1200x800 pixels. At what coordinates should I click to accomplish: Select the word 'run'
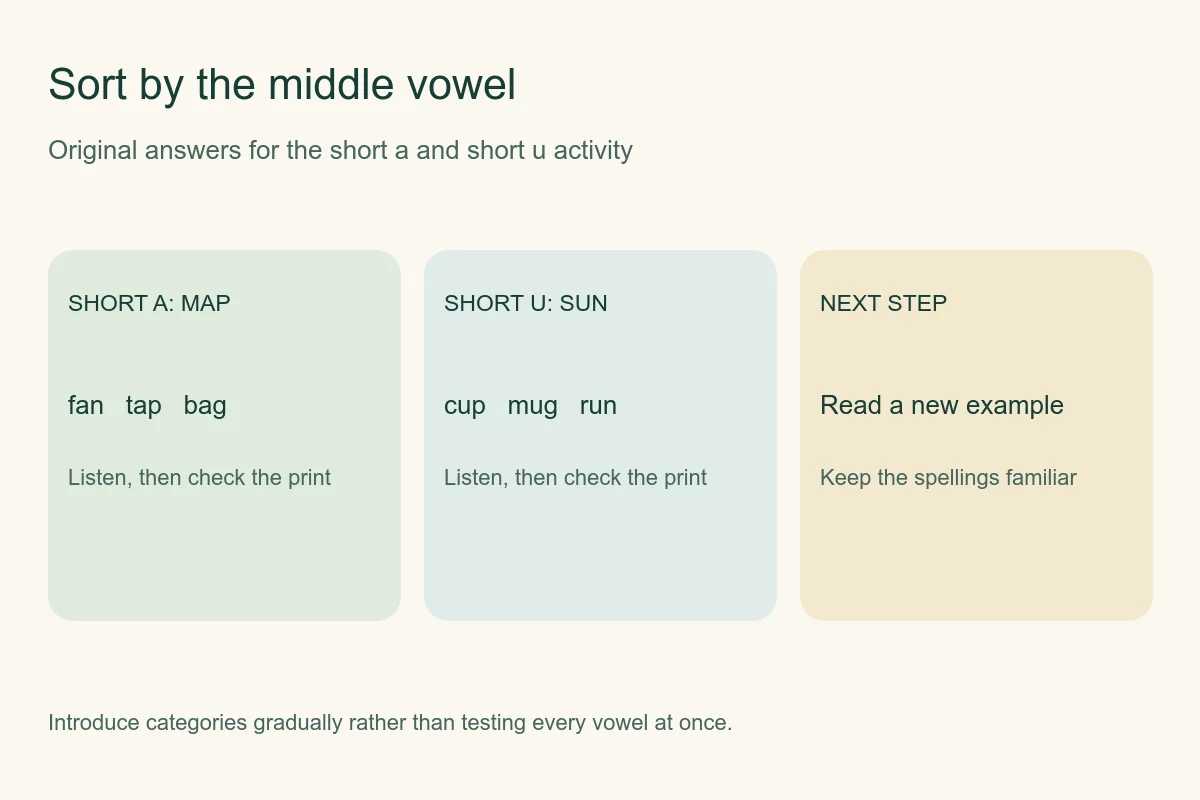[598, 406]
